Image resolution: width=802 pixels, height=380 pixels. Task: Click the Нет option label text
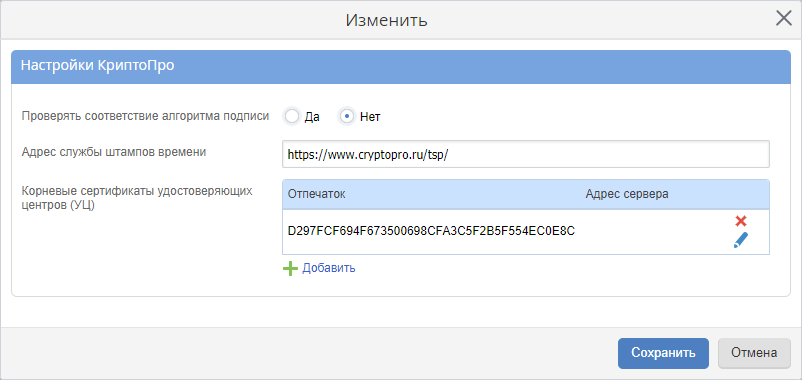[370, 117]
